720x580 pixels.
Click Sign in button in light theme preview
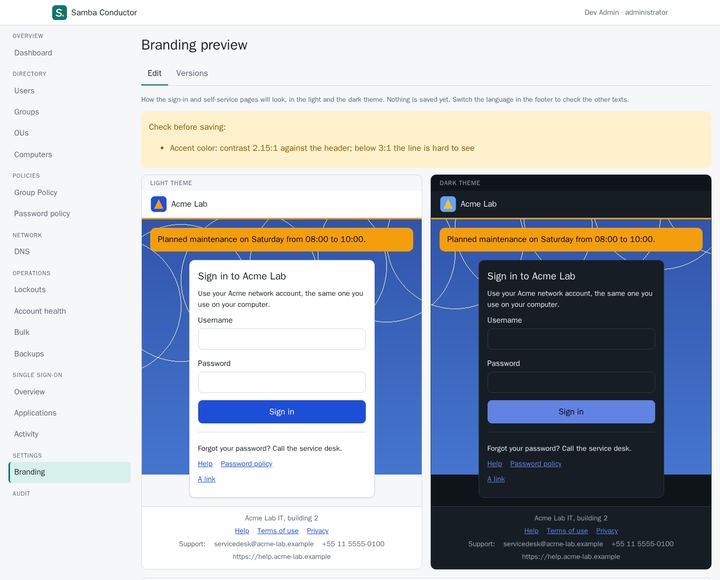282,412
